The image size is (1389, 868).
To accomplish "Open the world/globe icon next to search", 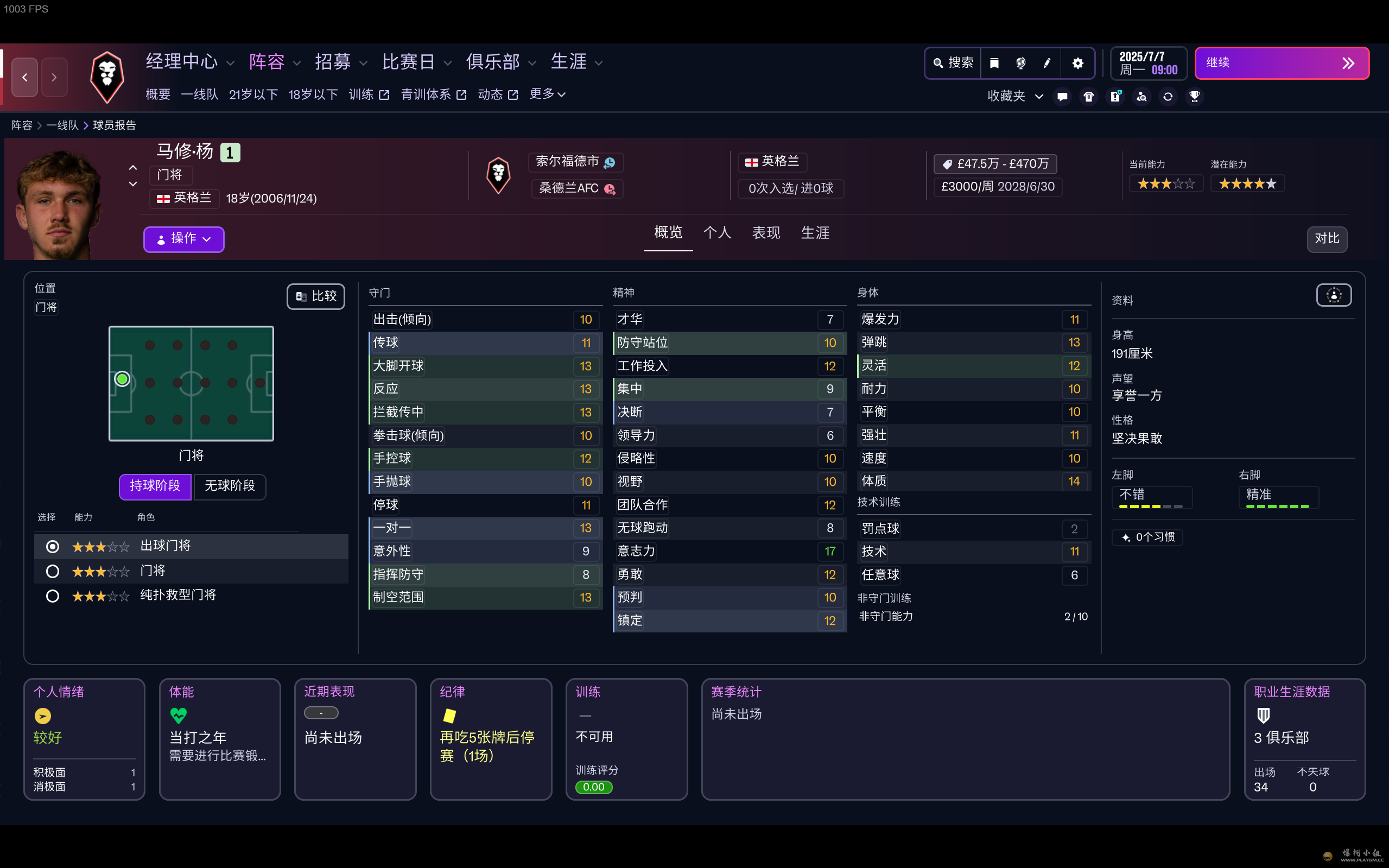I will (x=1021, y=63).
